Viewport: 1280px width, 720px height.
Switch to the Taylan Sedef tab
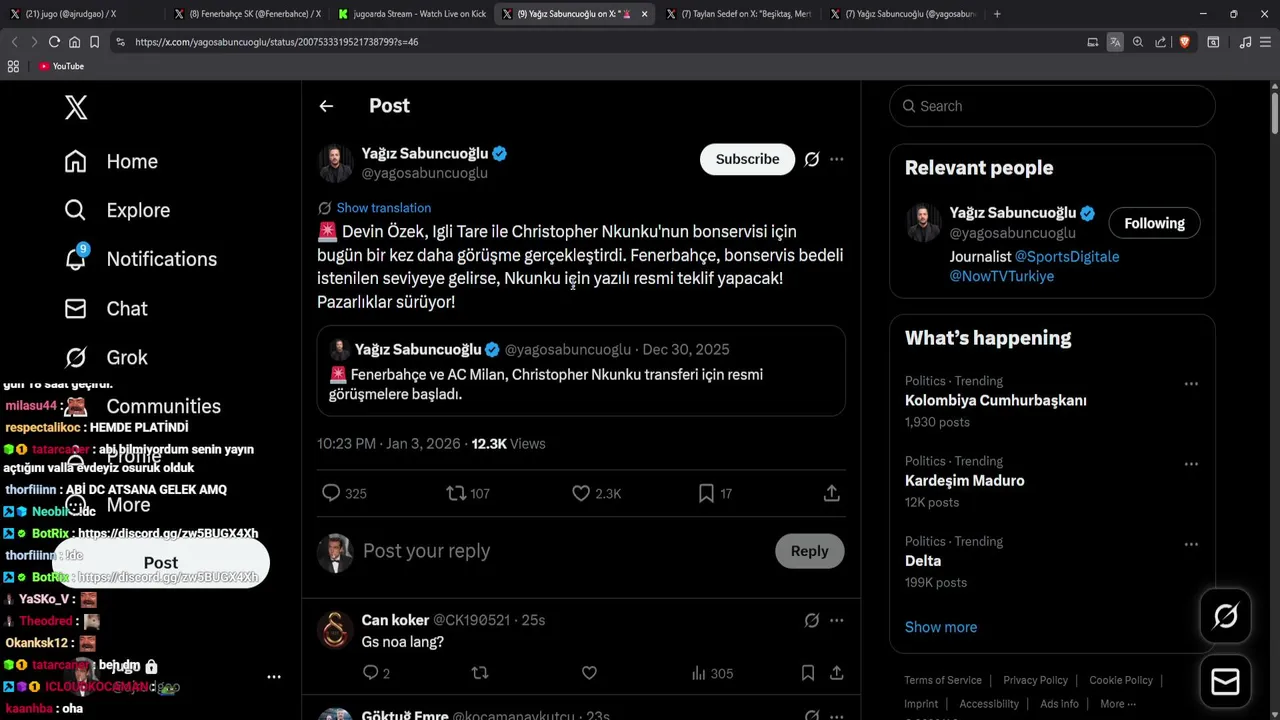click(x=740, y=14)
